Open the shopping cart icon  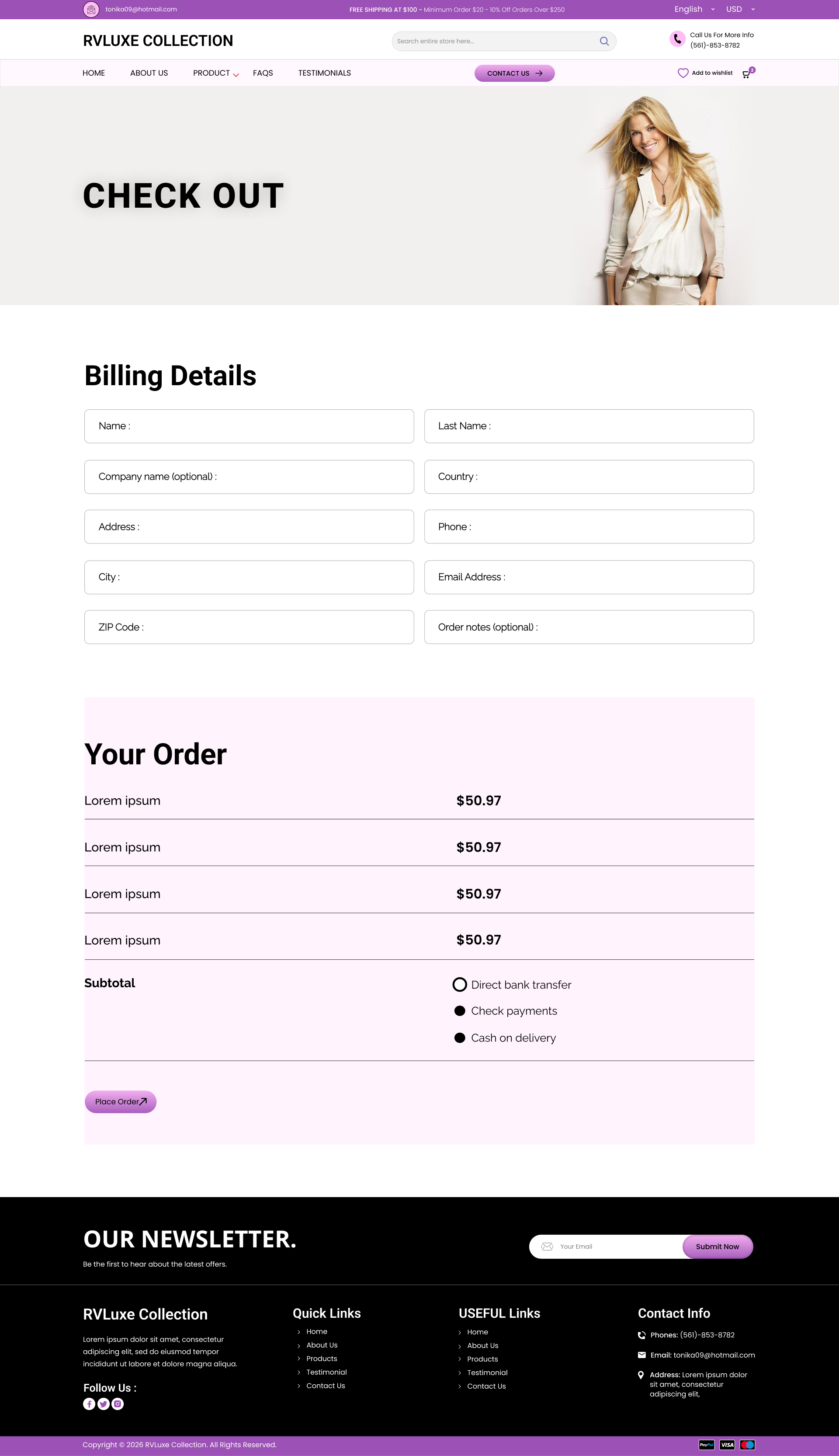pos(746,74)
